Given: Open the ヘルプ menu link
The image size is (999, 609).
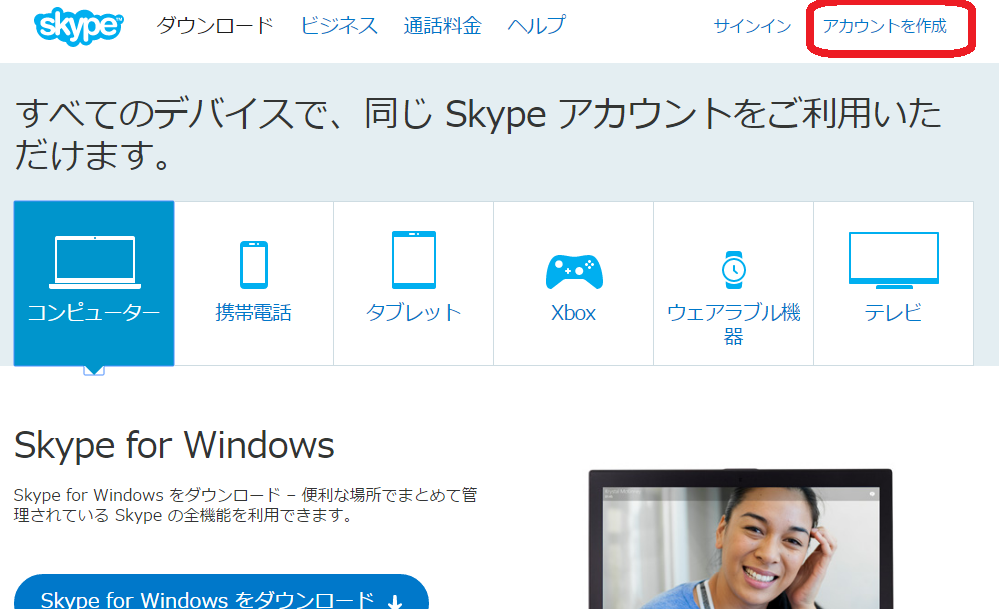Looking at the screenshot, I should pyautogui.click(x=536, y=25).
